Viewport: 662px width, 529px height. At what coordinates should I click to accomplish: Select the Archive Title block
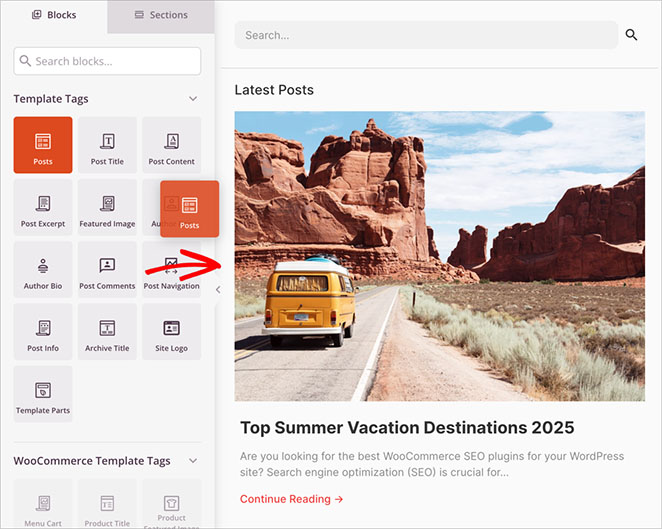[107, 332]
